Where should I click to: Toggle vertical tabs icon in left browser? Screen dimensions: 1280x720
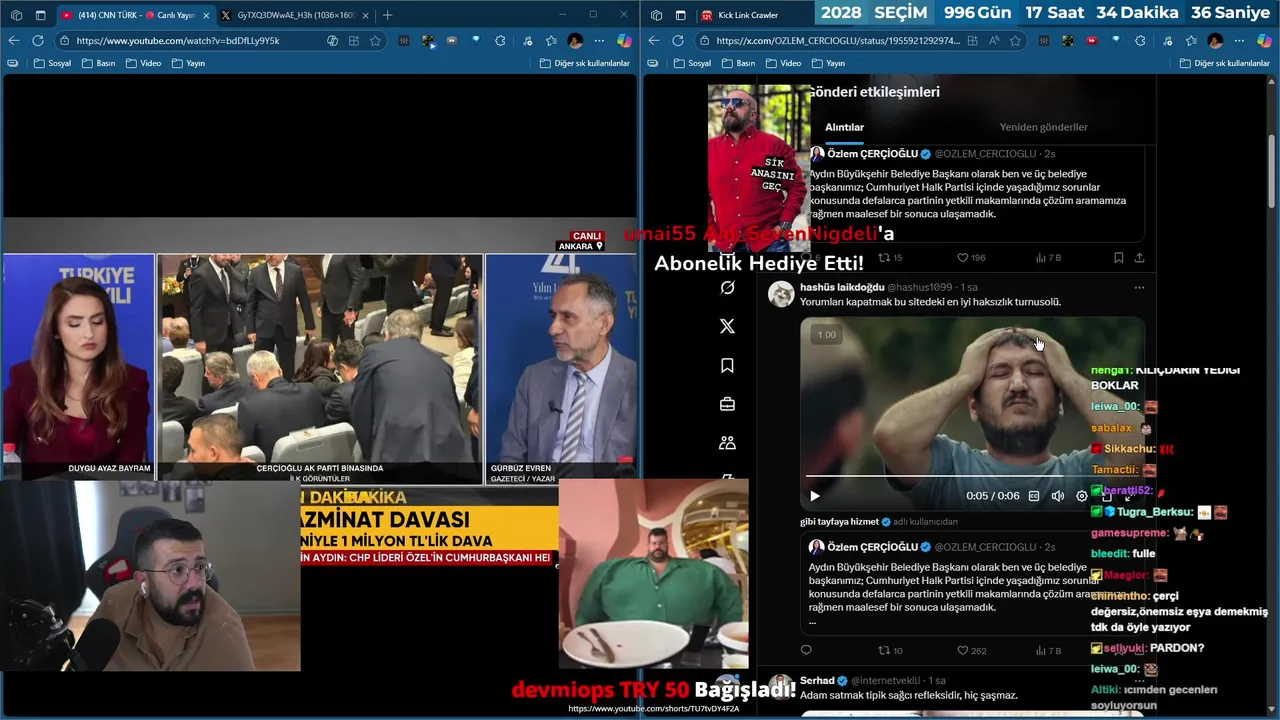click(x=40, y=15)
